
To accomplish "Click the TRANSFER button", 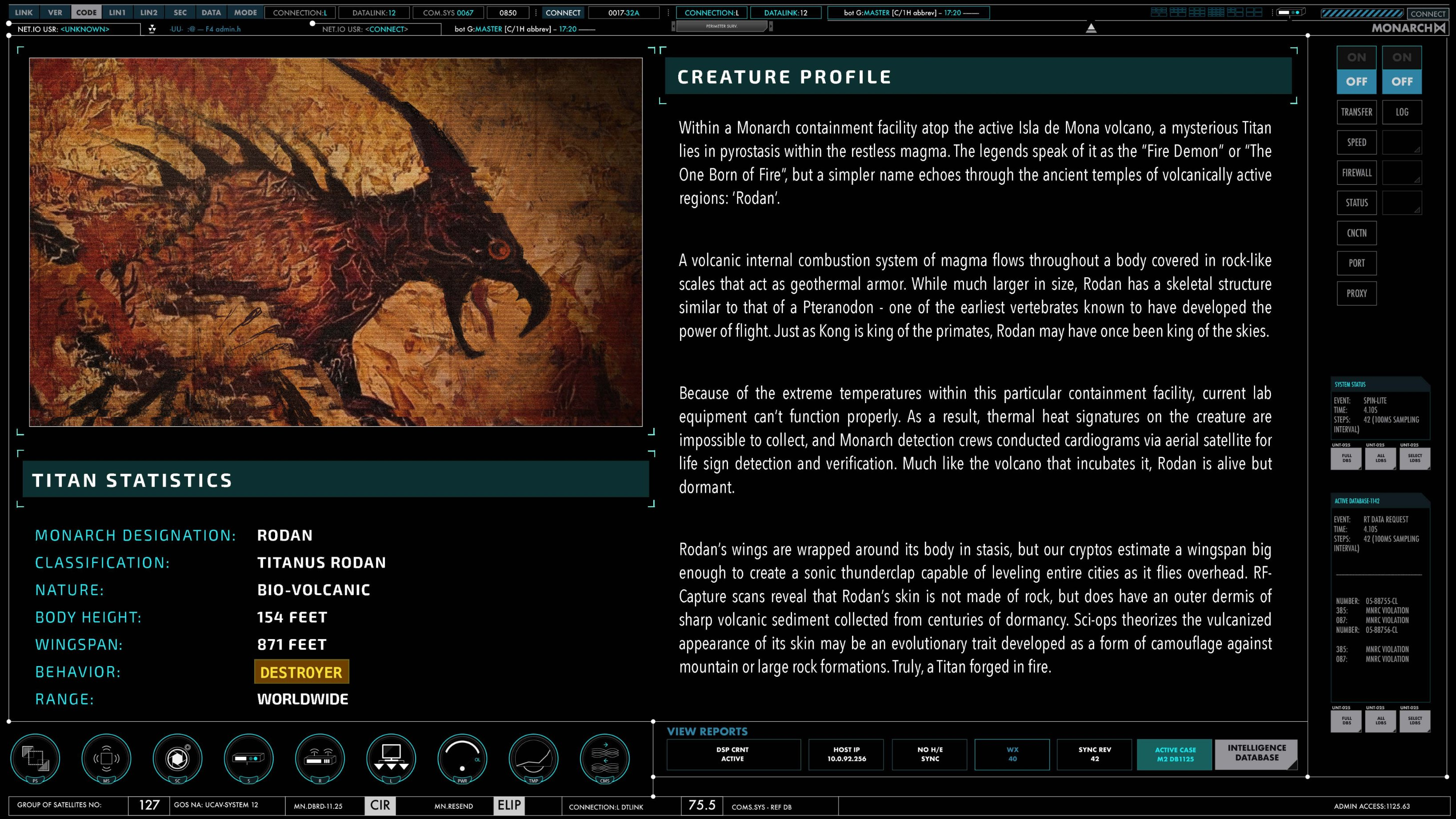I will pyautogui.click(x=1356, y=112).
